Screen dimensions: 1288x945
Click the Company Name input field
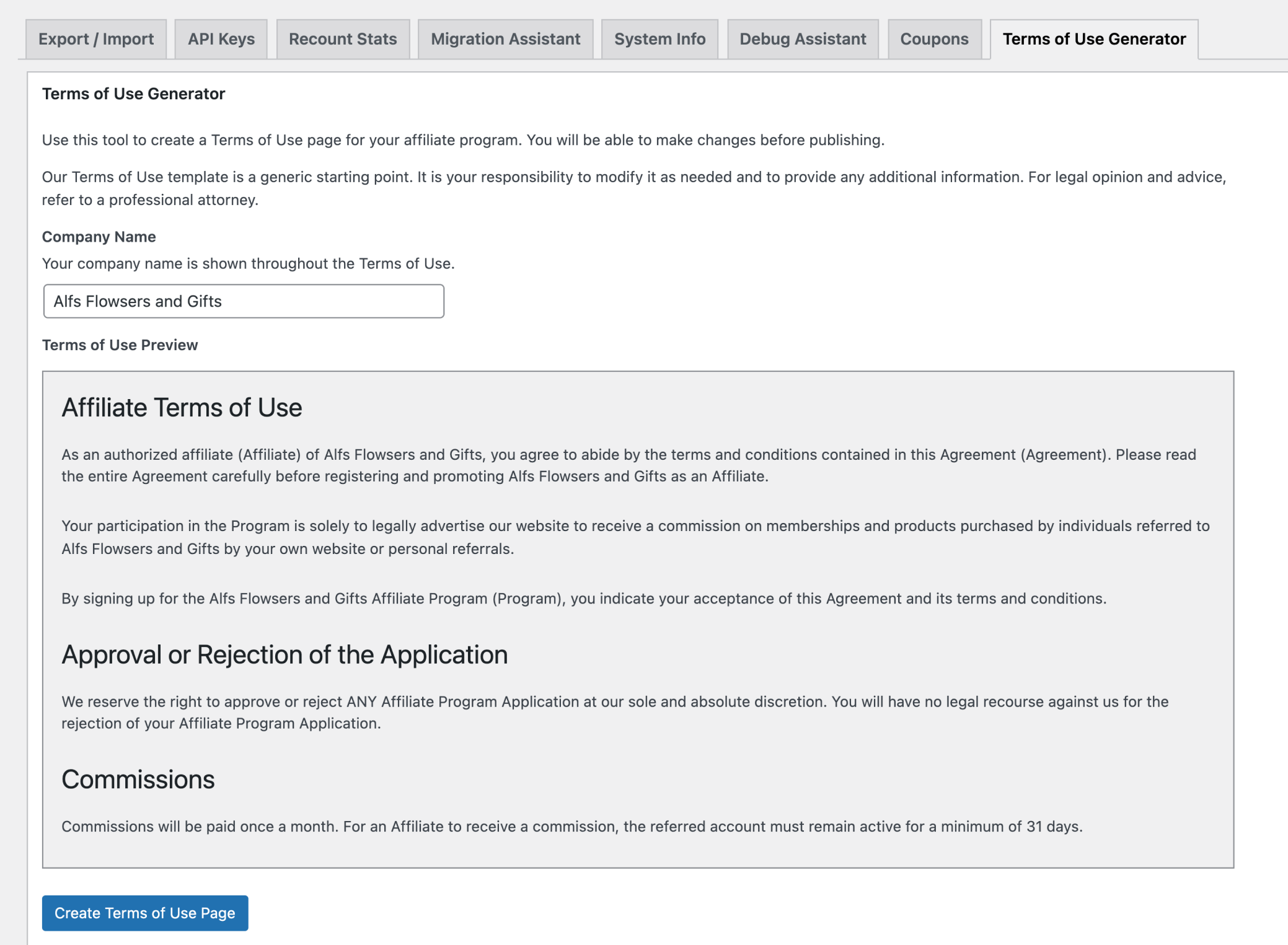click(x=244, y=301)
